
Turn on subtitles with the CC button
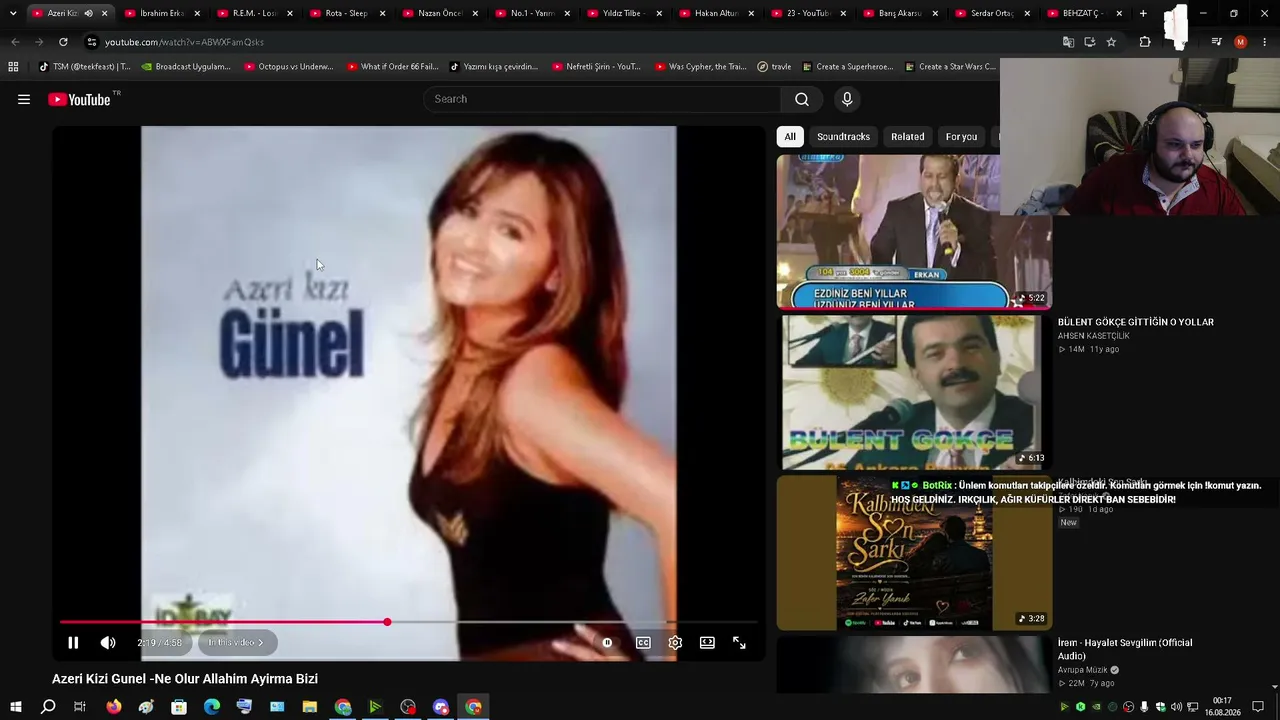click(643, 643)
